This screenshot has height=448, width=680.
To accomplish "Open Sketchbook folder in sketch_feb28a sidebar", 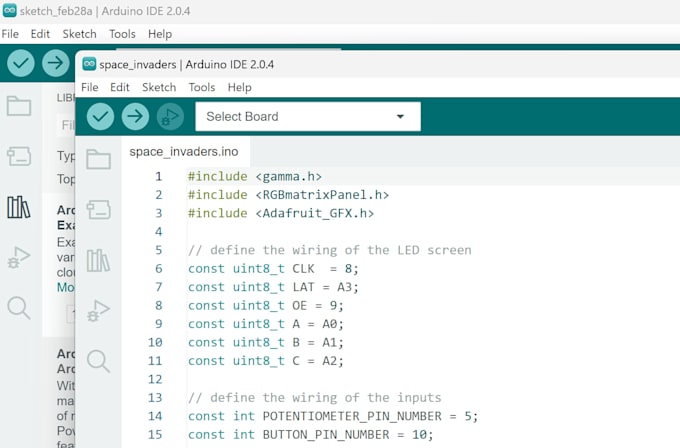I will (19, 105).
